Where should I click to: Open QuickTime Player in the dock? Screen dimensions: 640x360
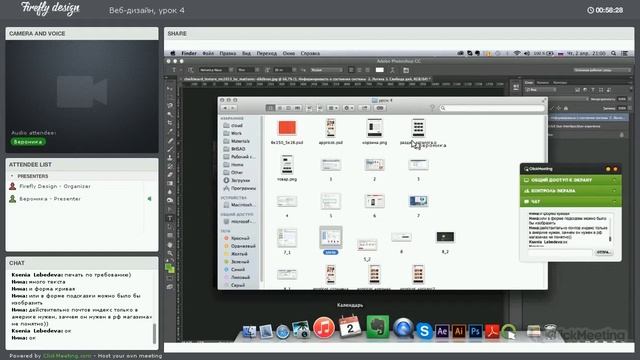pos(403,328)
